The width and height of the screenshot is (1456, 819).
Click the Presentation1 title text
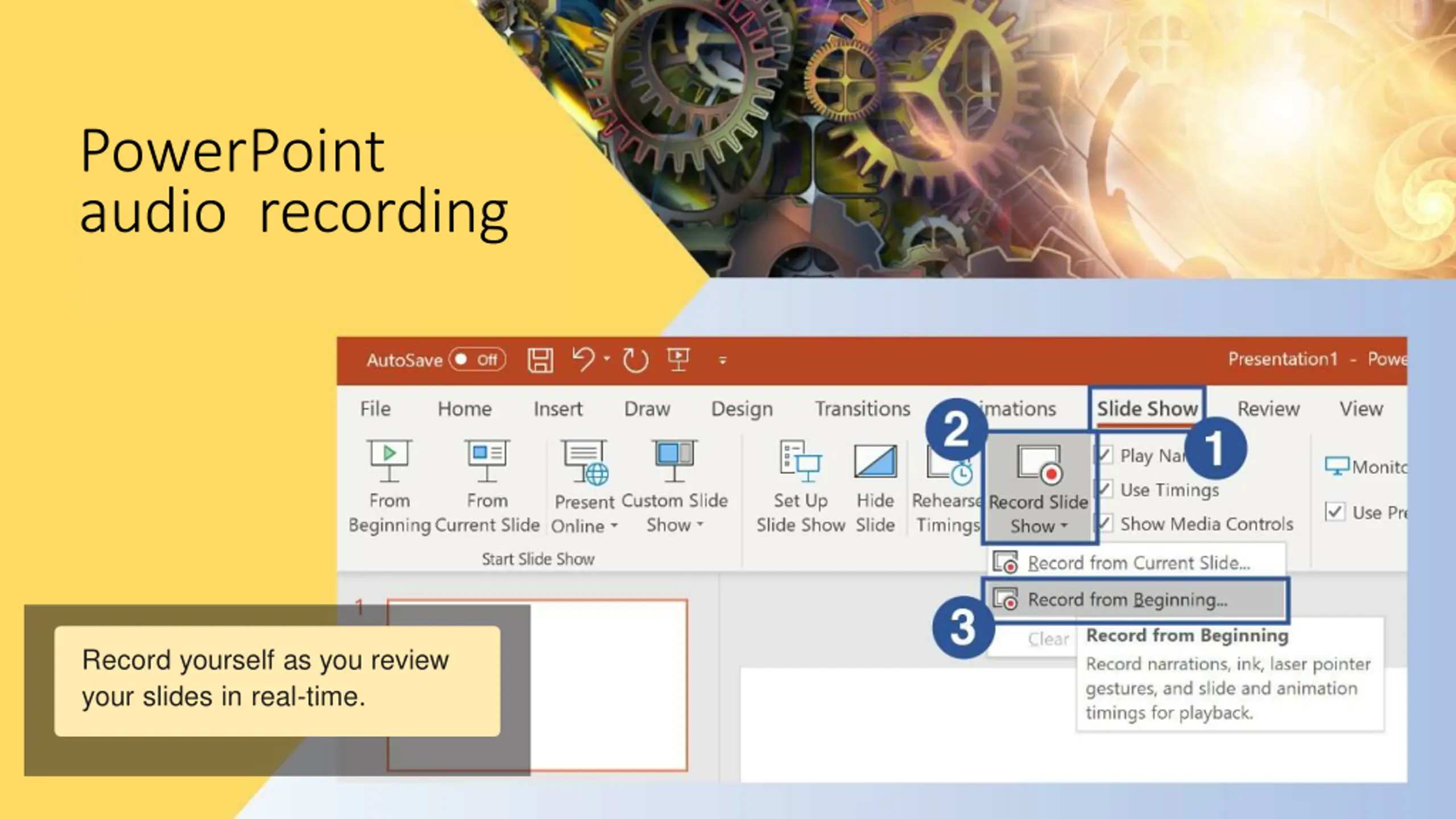coord(1283,359)
